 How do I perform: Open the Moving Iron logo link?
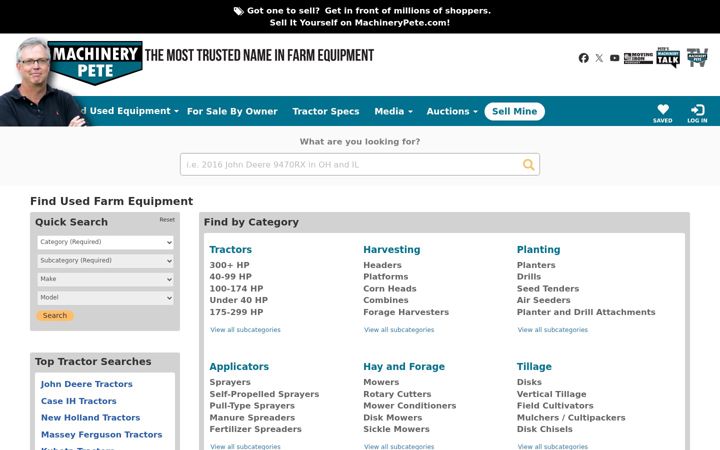638,58
